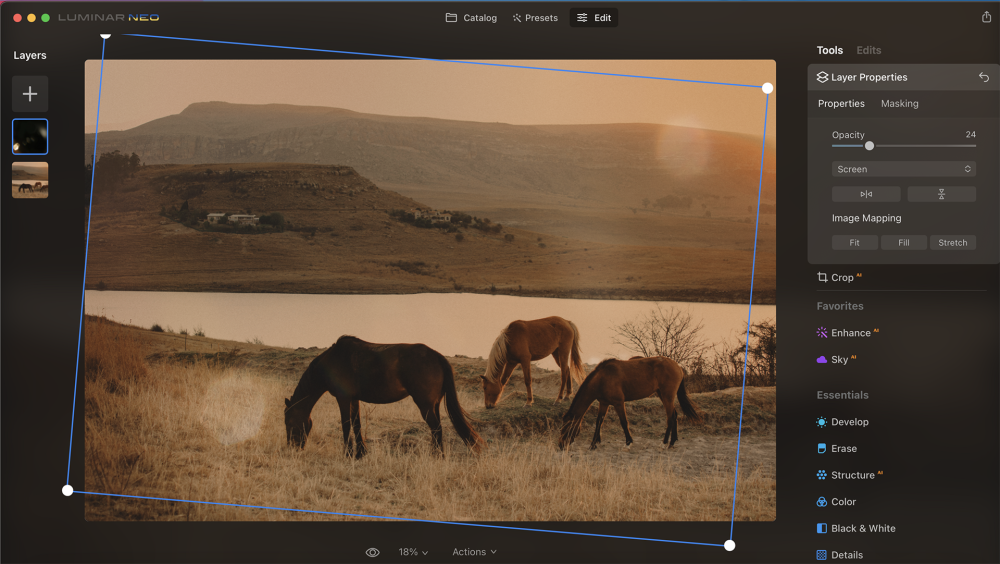Toggle before/after preview eye icon
This screenshot has width=1000, height=564.
tap(372, 553)
